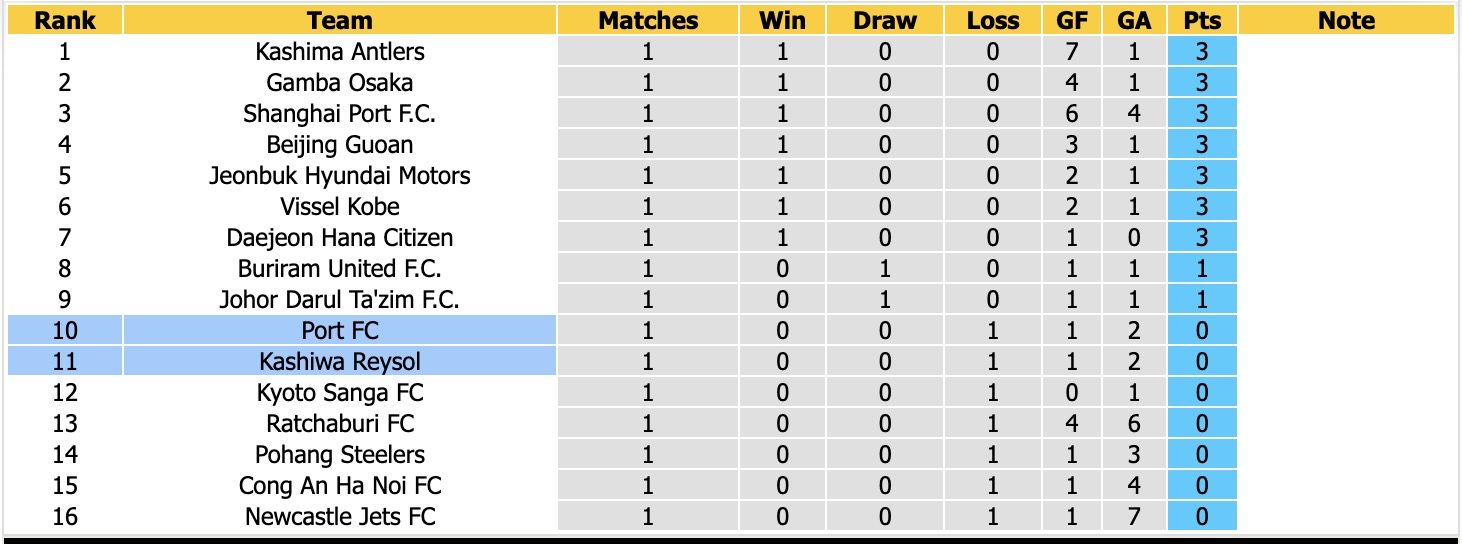
Task: Click the Team column header
Action: pyautogui.click(x=340, y=20)
